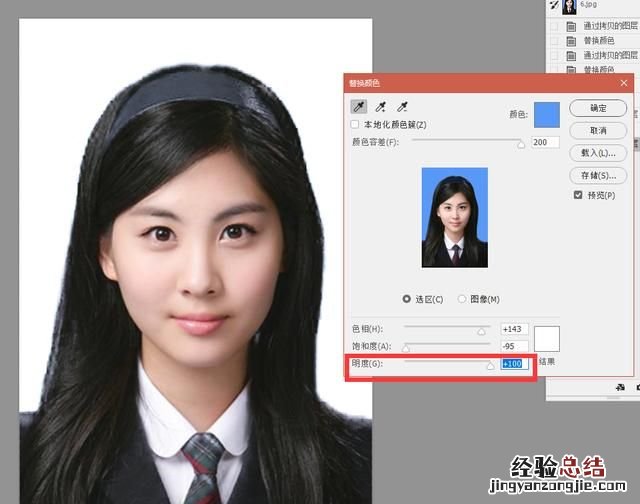Click the 6.jpg snapshot name
This screenshot has height=504, width=640.
pyautogui.click(x=588, y=4)
